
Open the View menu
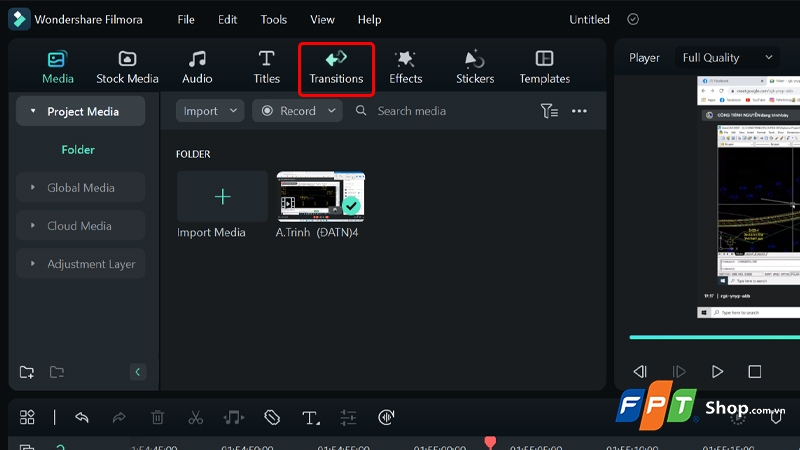point(322,20)
